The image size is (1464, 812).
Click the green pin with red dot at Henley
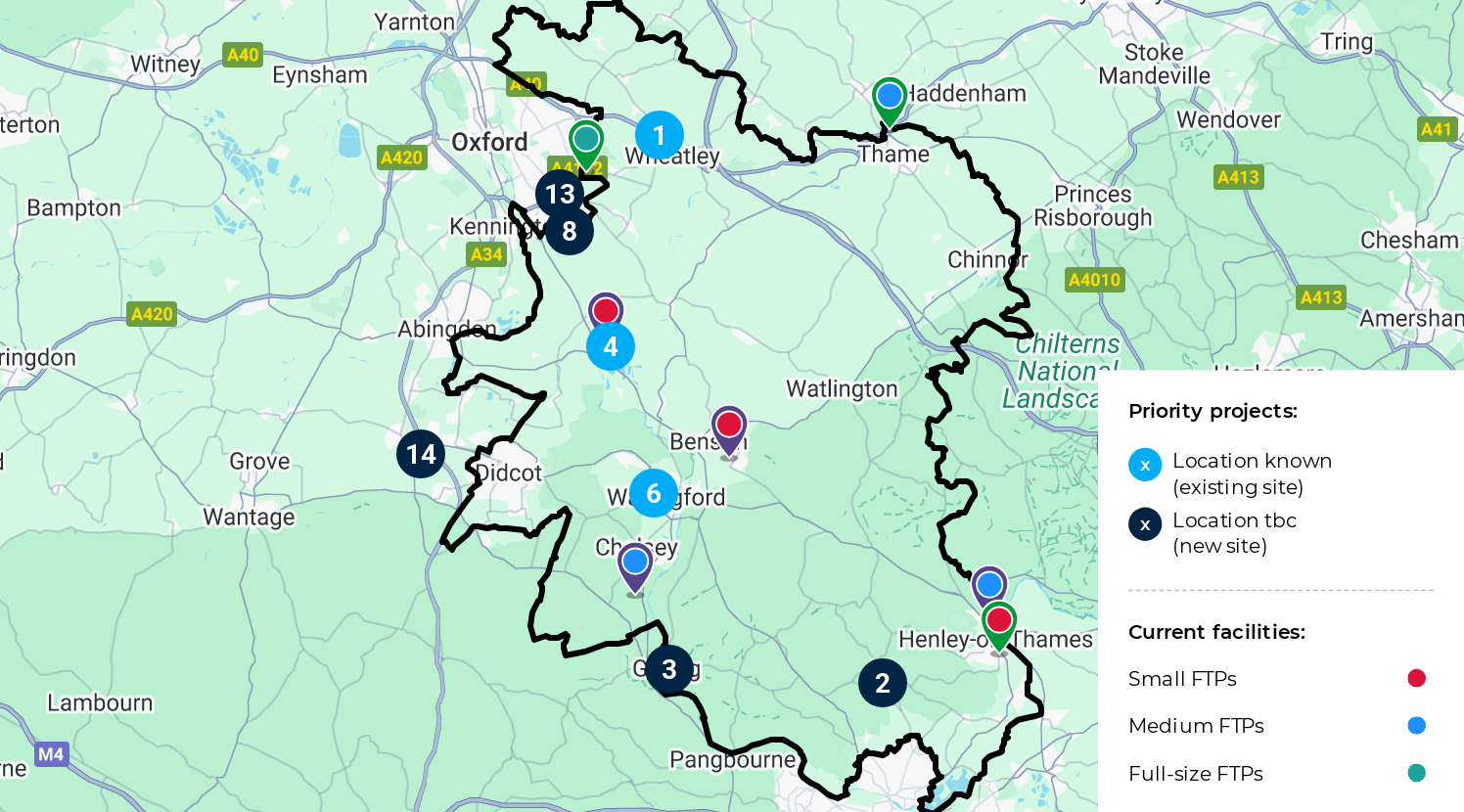coord(999,626)
